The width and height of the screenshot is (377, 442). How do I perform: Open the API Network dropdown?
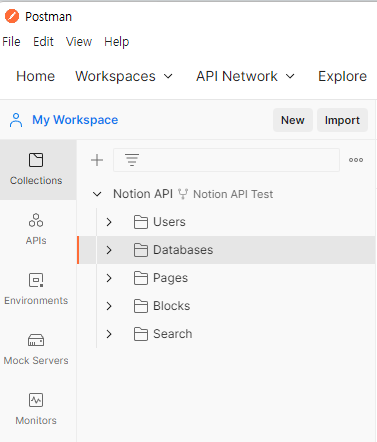(x=245, y=76)
